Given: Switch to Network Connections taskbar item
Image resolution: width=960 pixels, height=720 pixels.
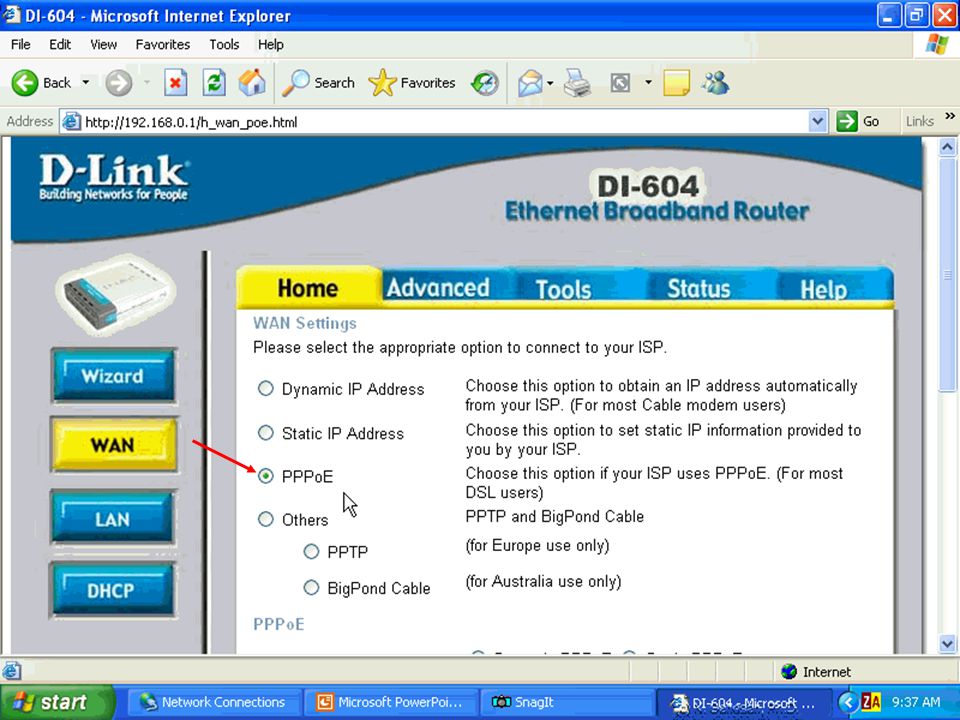Looking at the screenshot, I should click(x=213, y=702).
